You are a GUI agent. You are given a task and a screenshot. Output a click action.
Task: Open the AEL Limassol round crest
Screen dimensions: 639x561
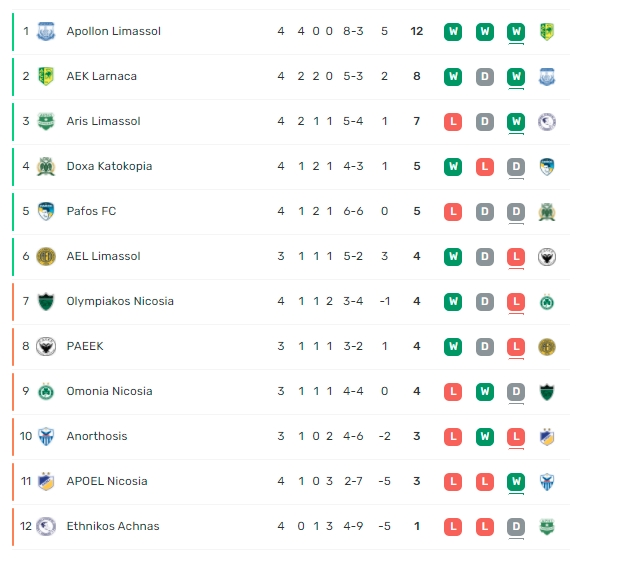click(46, 256)
